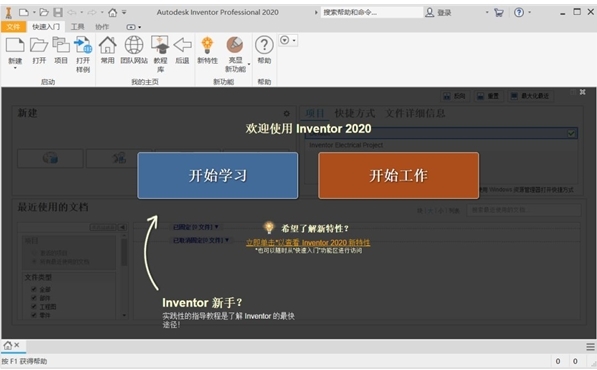
Task: Click the 常用 home ribbon icon
Action: coord(108,45)
